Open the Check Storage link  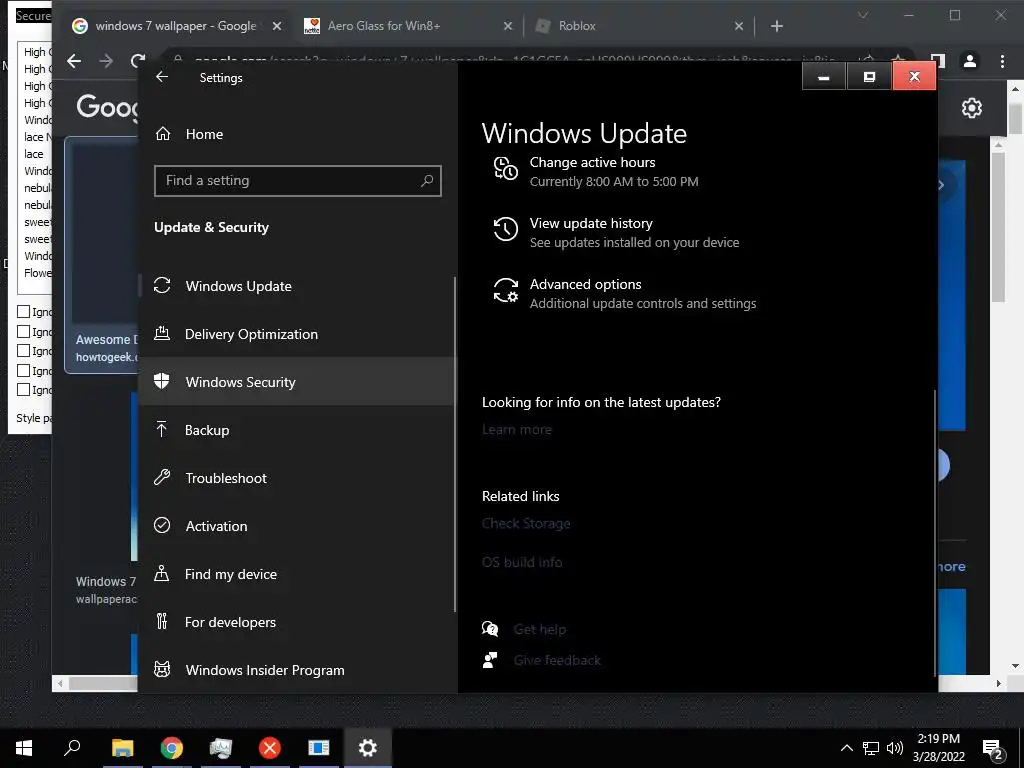526,523
